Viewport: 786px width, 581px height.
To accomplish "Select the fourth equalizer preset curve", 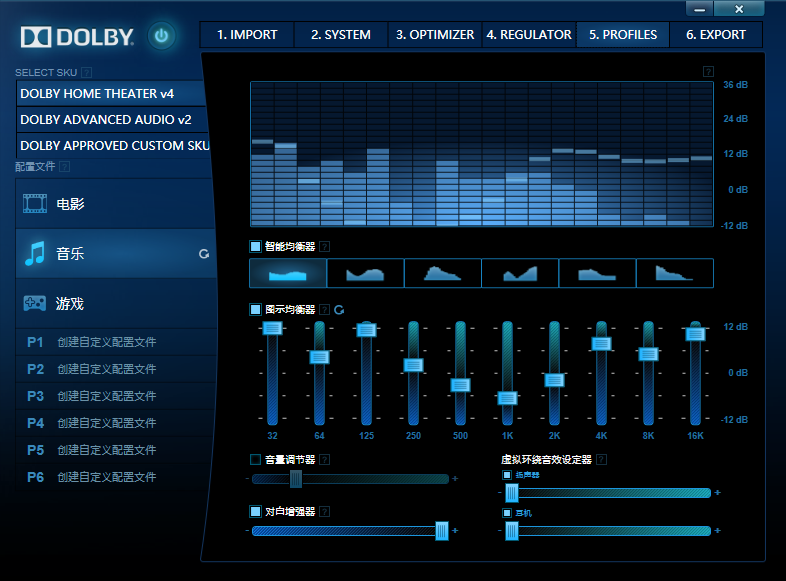I will 520,273.
